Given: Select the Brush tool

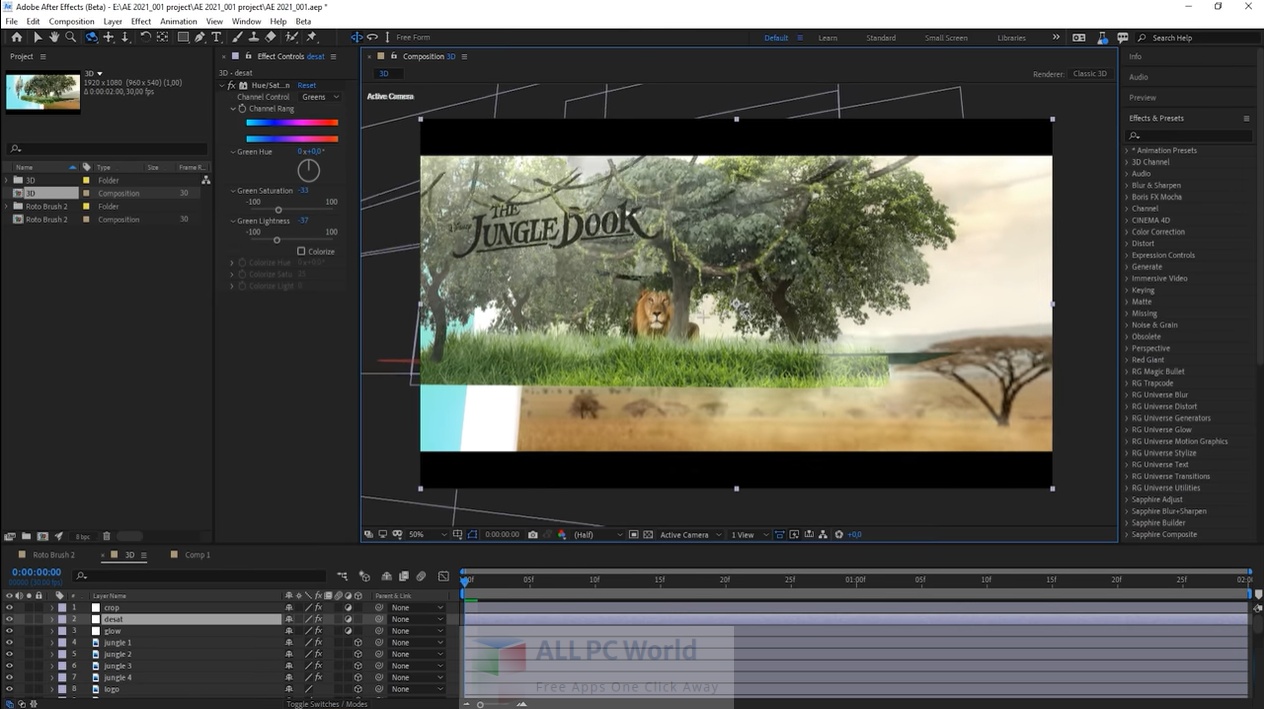Looking at the screenshot, I should (x=238, y=37).
